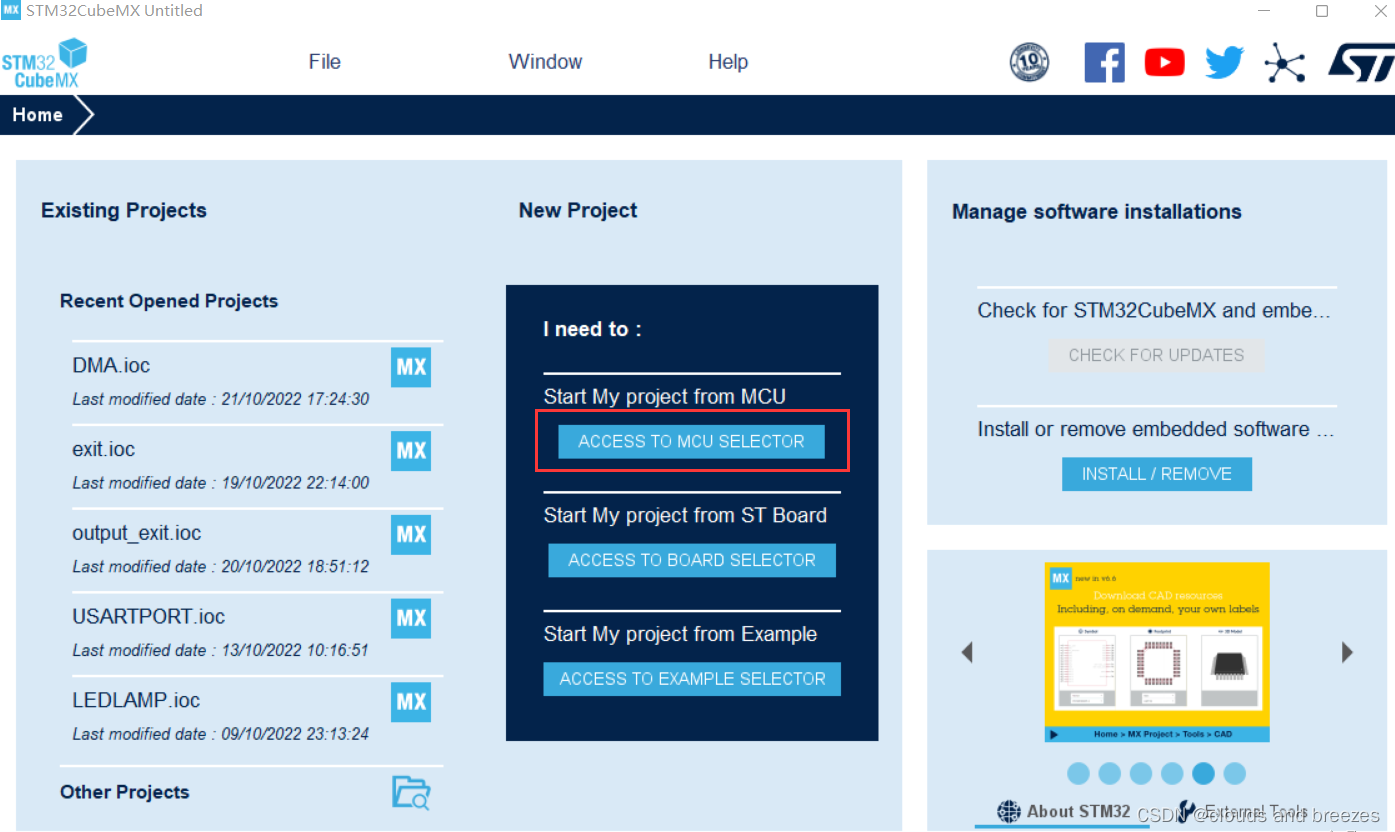
Task: Click the INSTALL / REMOVE button
Action: tap(1157, 474)
